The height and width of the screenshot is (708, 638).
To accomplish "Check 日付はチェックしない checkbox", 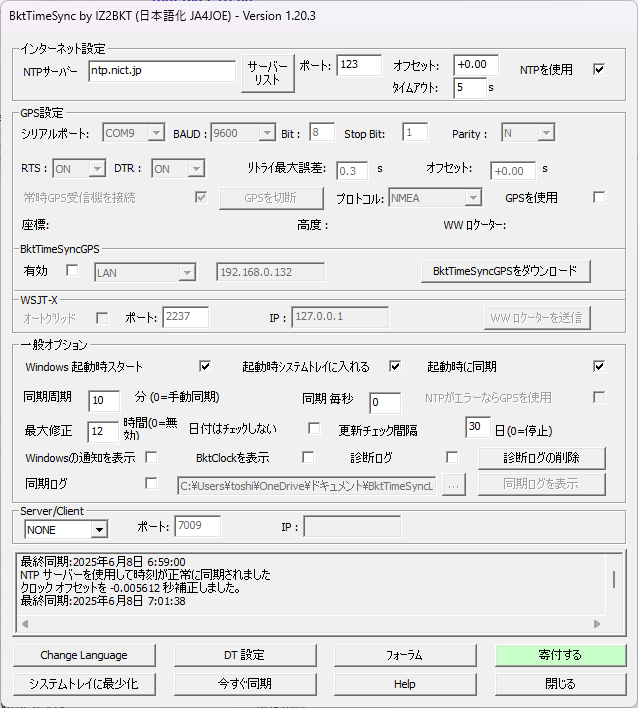I will (x=314, y=428).
